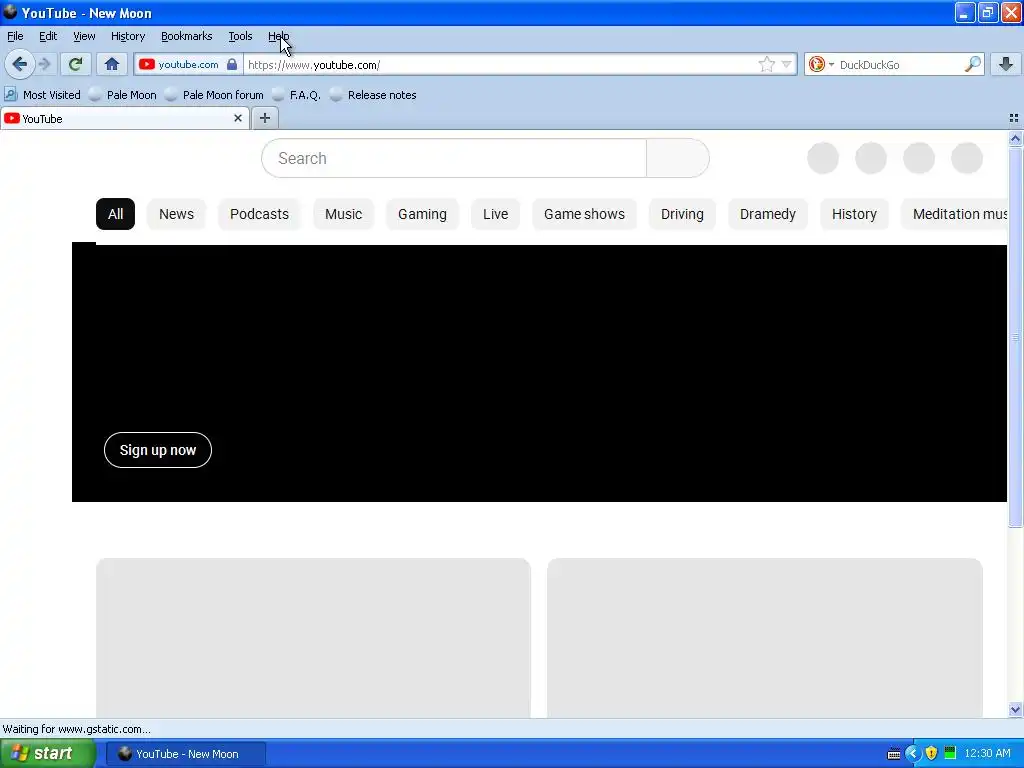The height and width of the screenshot is (768, 1024).
Task: Filter by the Driving chip
Action: (682, 214)
